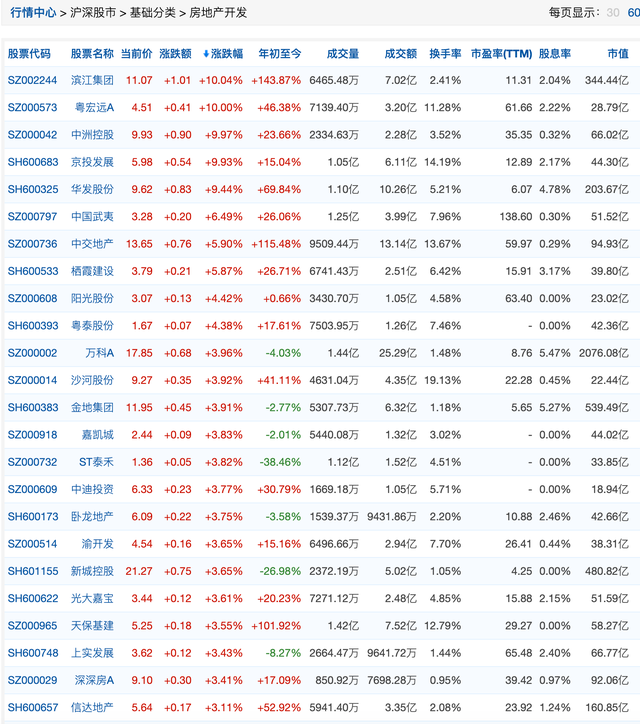Open the ST泰禾 stock page

point(96,462)
